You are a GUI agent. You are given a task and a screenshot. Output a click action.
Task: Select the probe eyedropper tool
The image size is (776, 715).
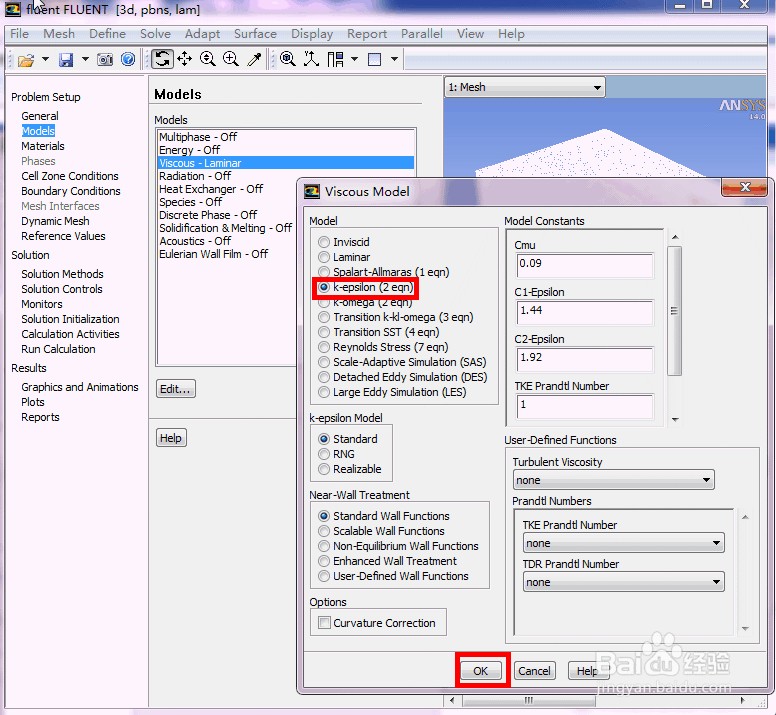click(x=254, y=59)
